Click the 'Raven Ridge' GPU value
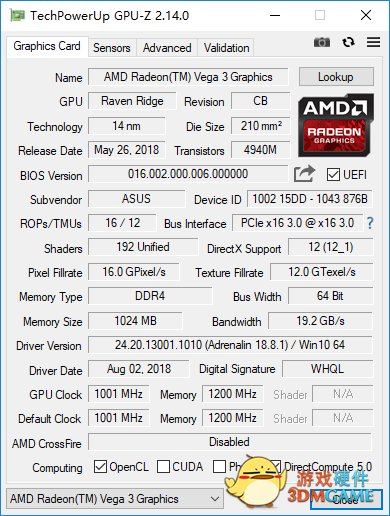 pos(132,101)
